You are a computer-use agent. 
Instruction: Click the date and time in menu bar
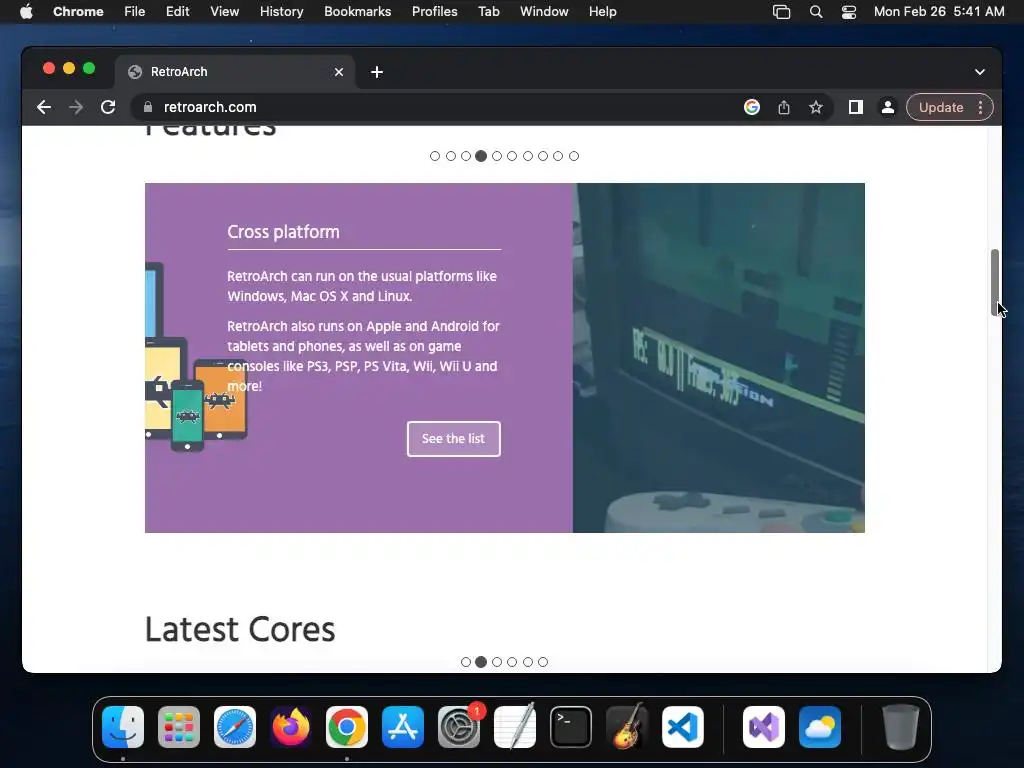click(939, 12)
